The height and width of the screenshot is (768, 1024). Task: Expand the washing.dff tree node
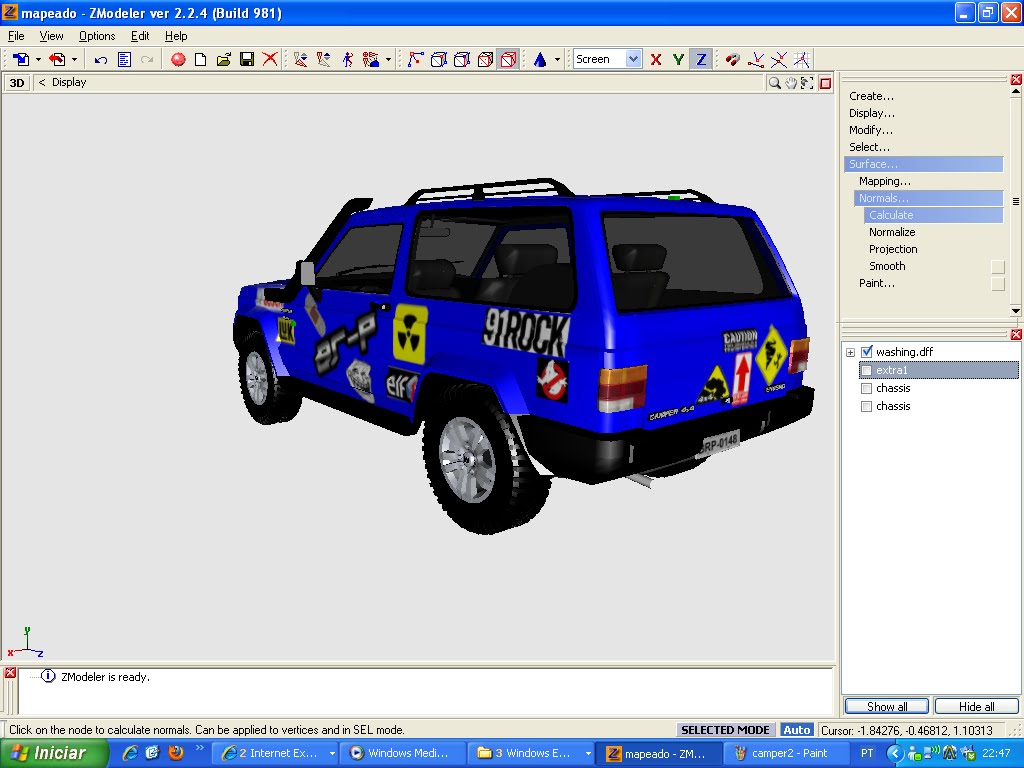[850, 353]
